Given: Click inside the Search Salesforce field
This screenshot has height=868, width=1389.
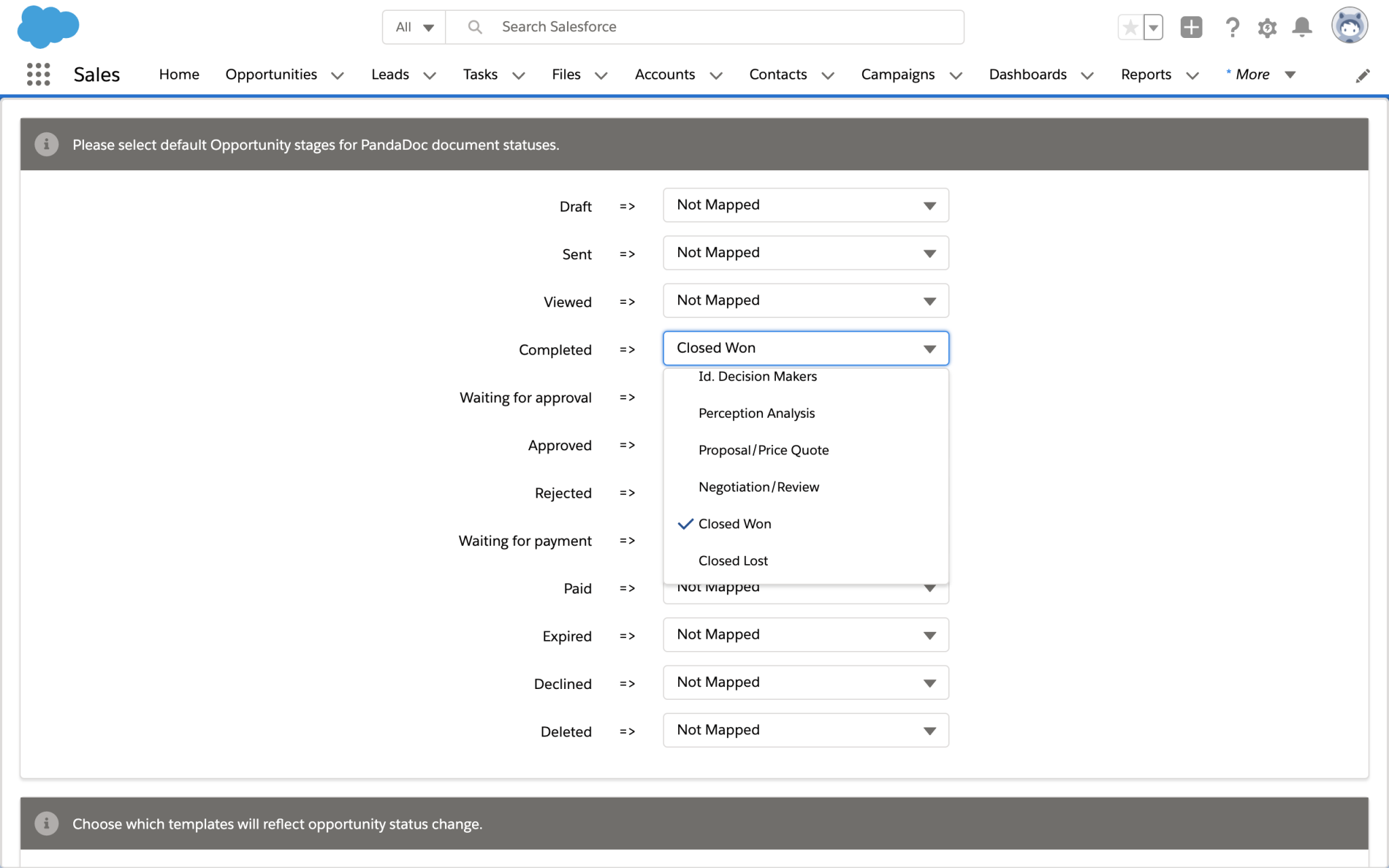Looking at the screenshot, I should 678,26.
